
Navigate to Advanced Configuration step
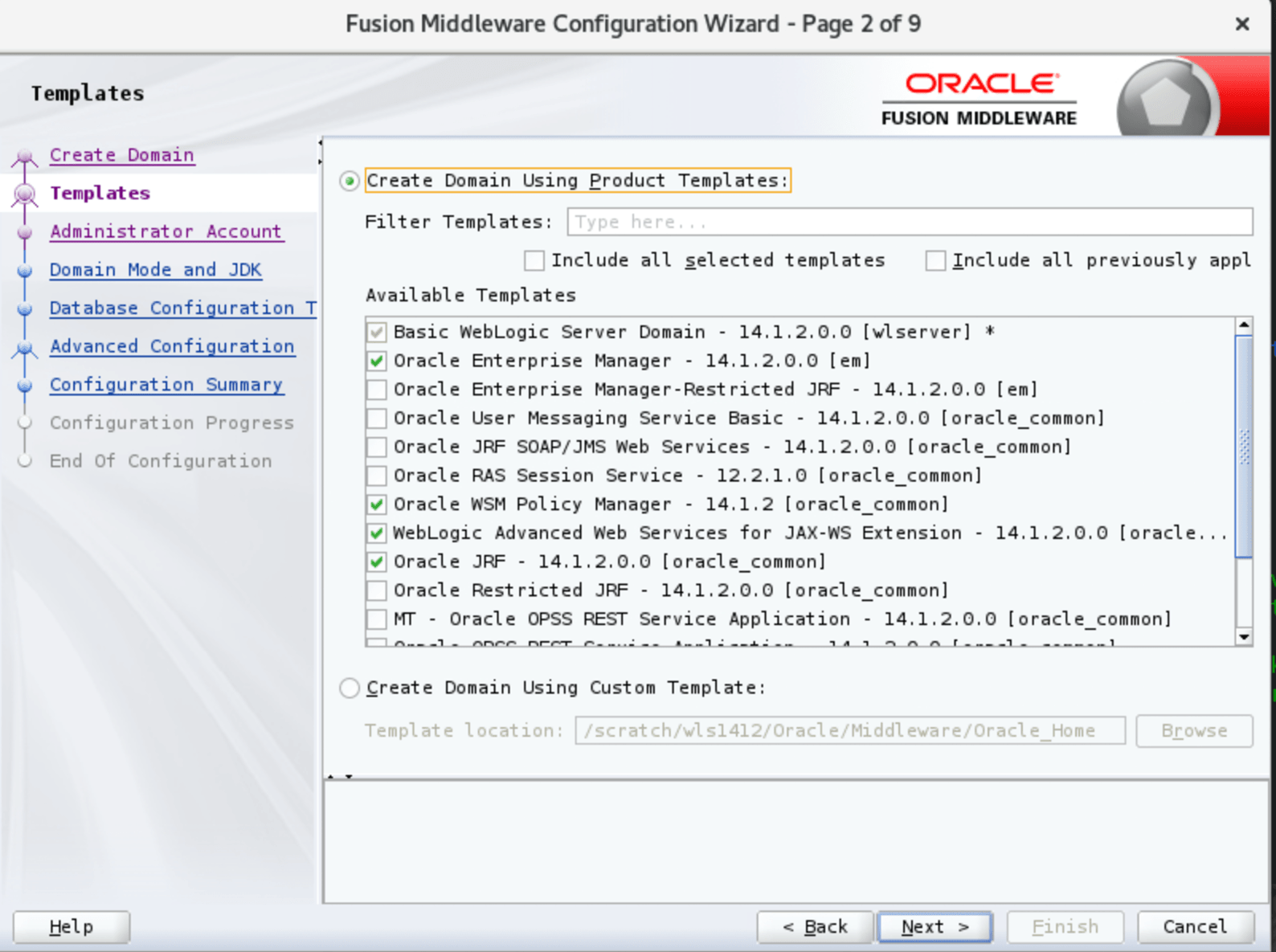coord(172,346)
